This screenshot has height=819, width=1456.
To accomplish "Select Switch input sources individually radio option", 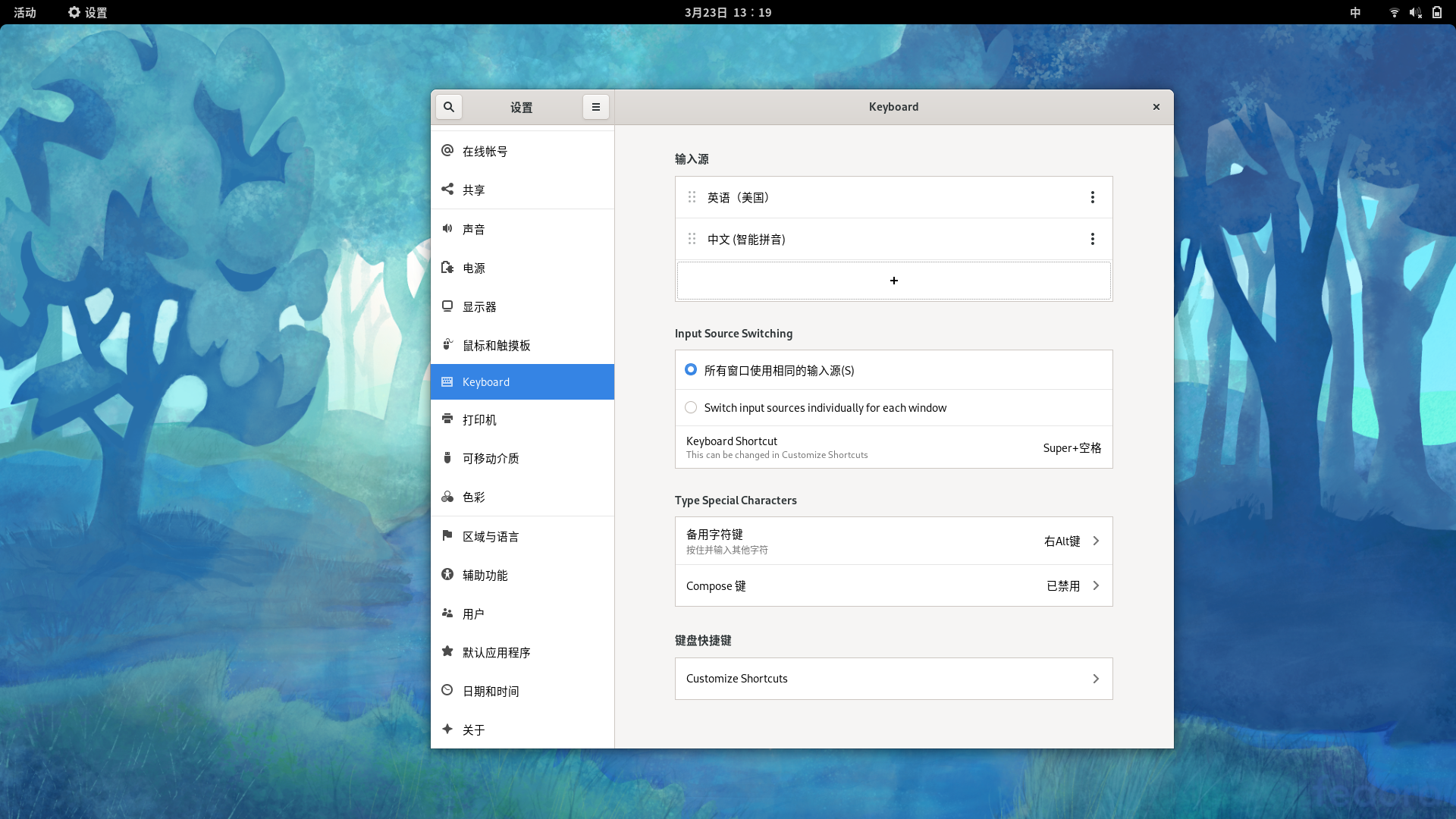I will pyautogui.click(x=691, y=407).
